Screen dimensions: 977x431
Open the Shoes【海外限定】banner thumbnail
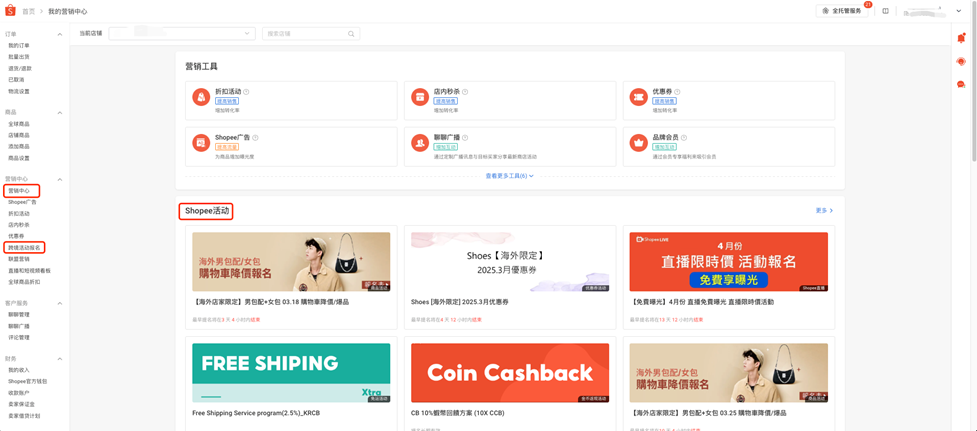tap(510, 262)
